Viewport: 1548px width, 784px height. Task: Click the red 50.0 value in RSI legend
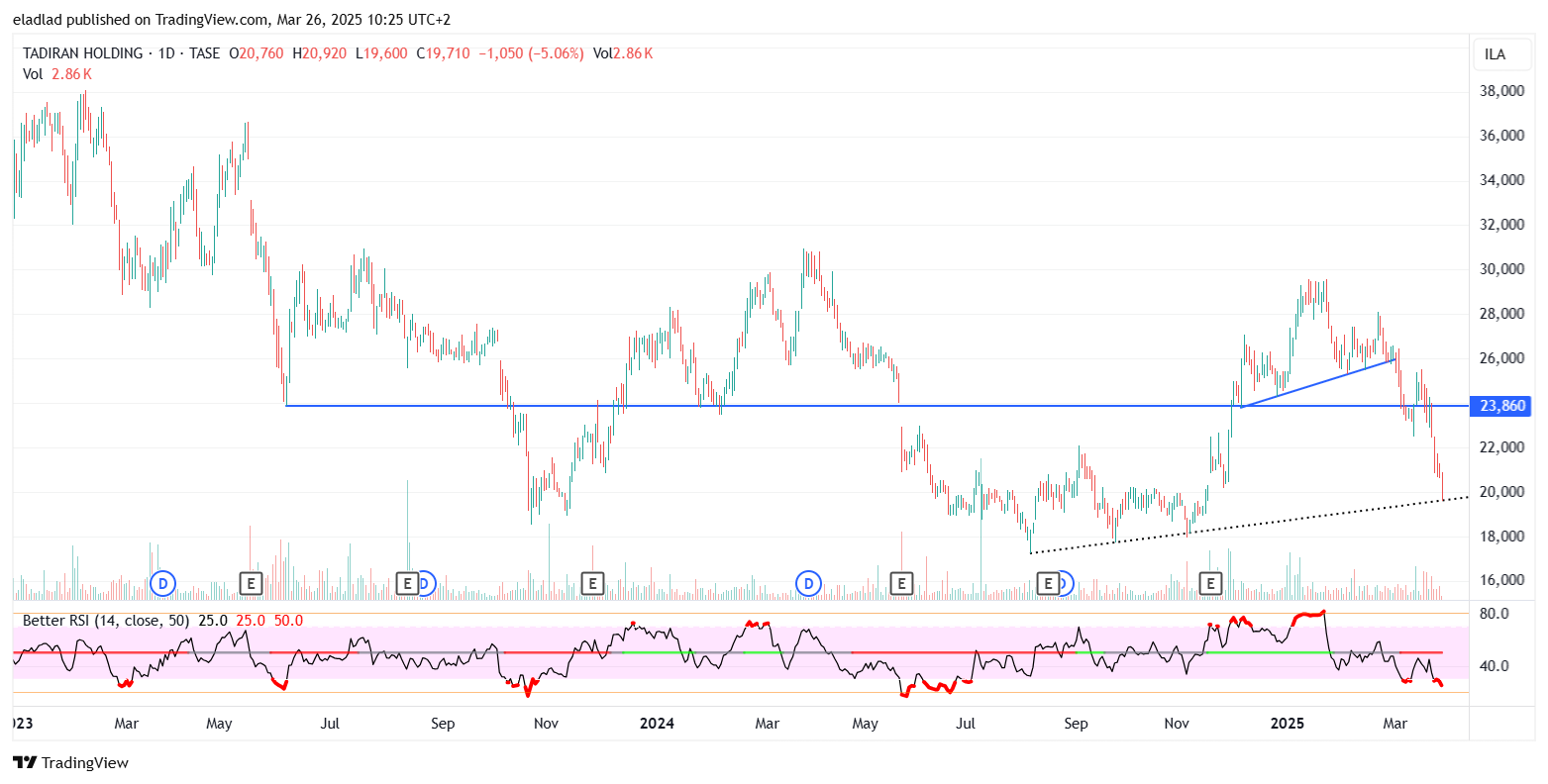[x=288, y=621]
